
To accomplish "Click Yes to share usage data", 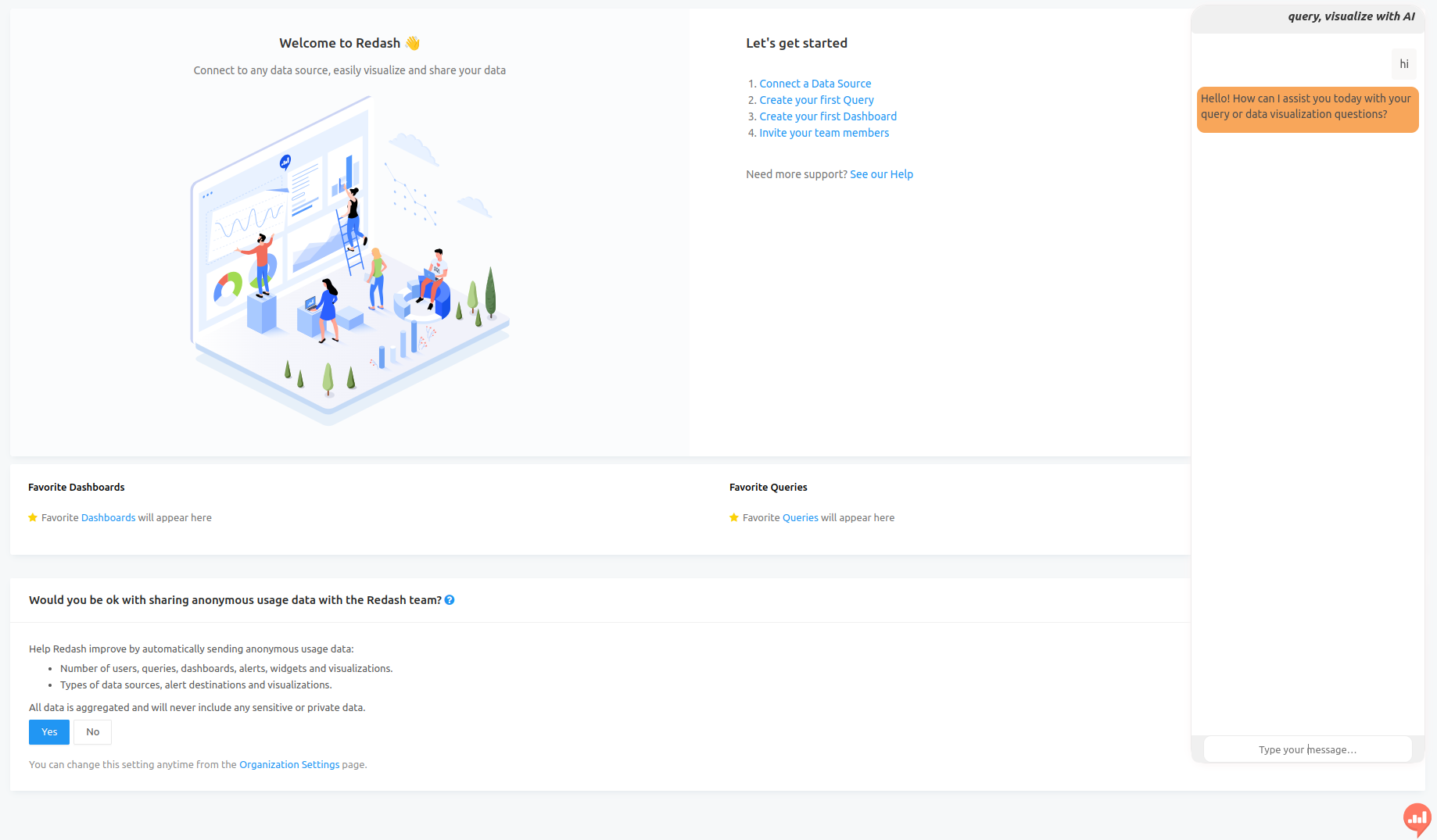I will point(49,732).
